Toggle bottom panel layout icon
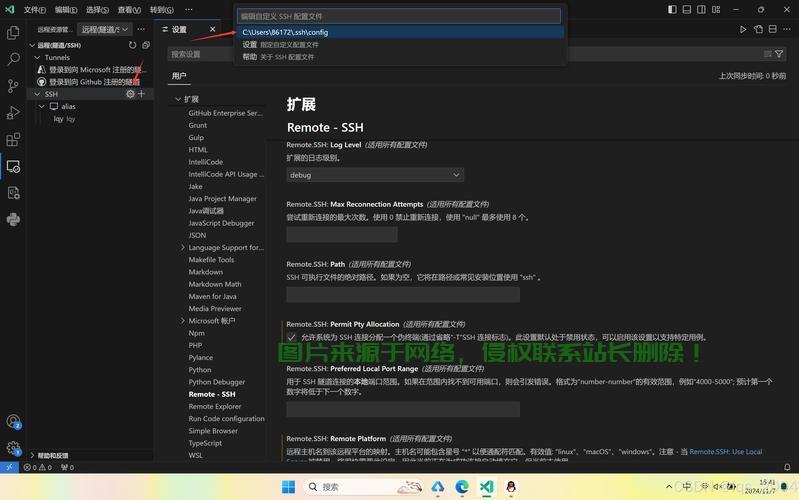The width and height of the screenshot is (799, 500). 687,9
